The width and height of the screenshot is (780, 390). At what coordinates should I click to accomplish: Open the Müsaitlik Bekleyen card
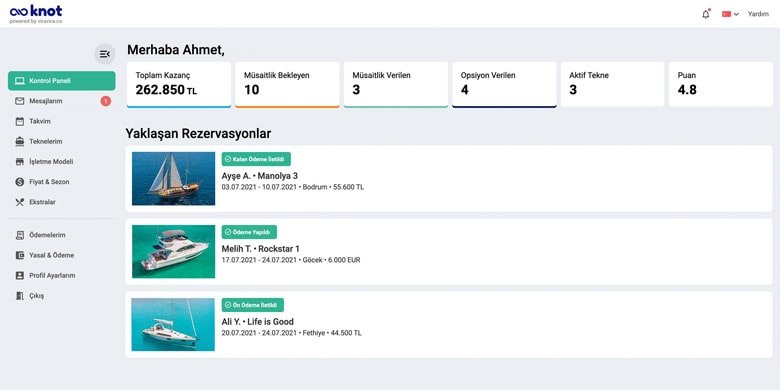[288, 85]
